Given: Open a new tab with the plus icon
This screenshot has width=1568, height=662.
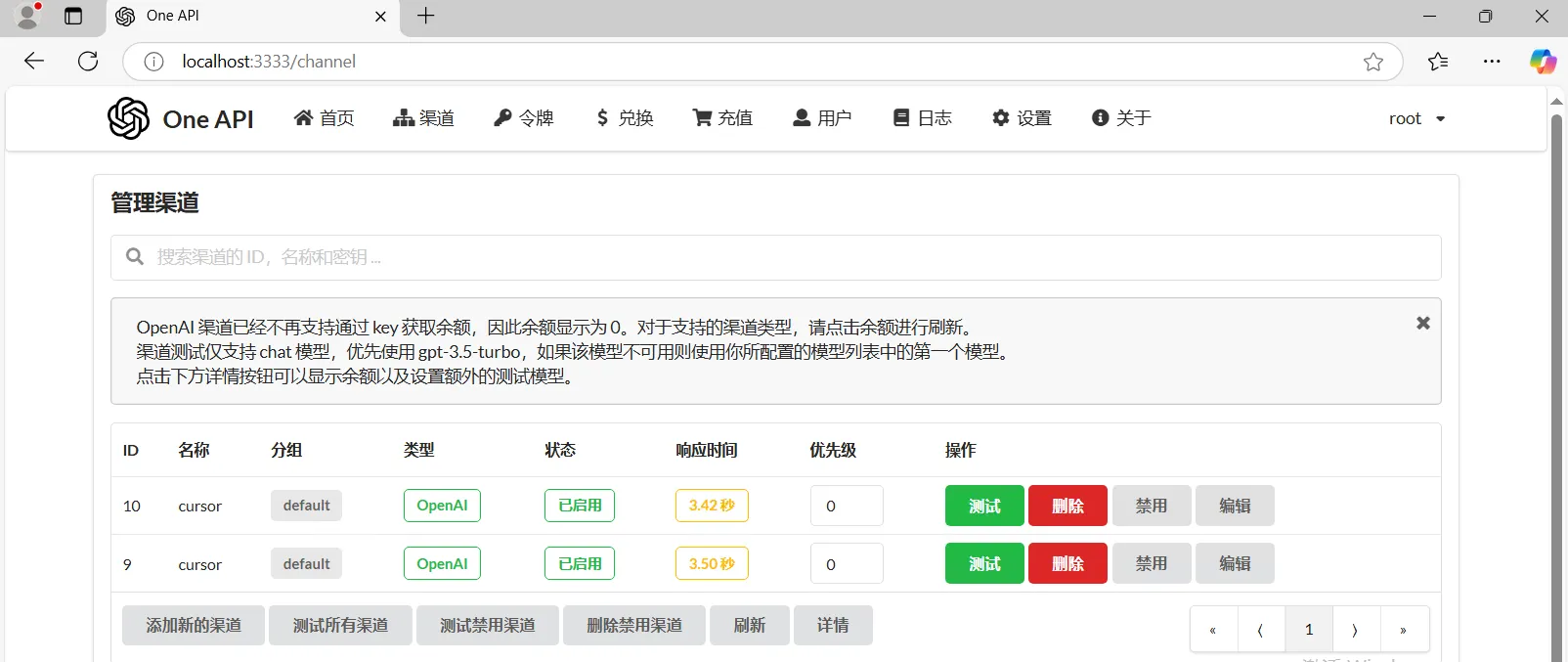Looking at the screenshot, I should pos(426,16).
